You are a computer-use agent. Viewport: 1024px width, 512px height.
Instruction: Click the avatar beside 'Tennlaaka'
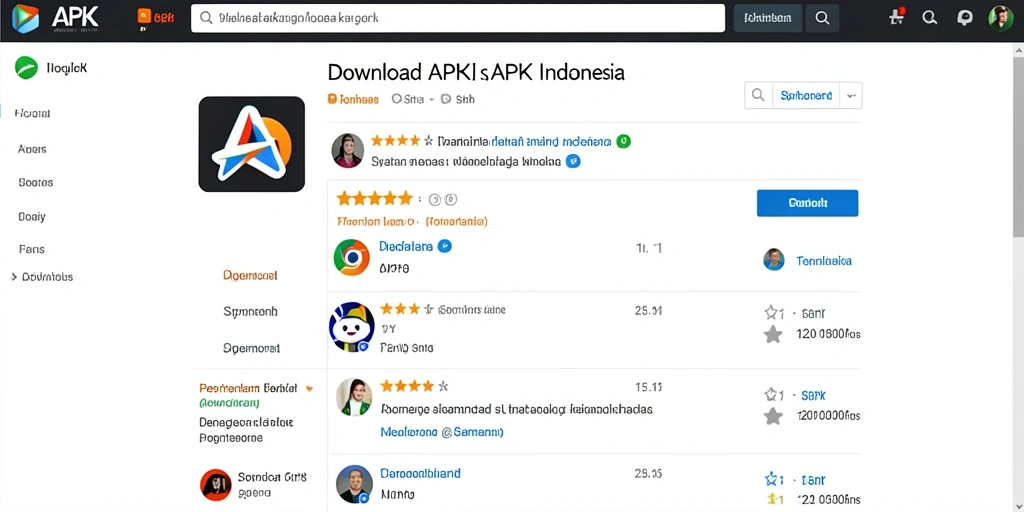click(x=774, y=260)
